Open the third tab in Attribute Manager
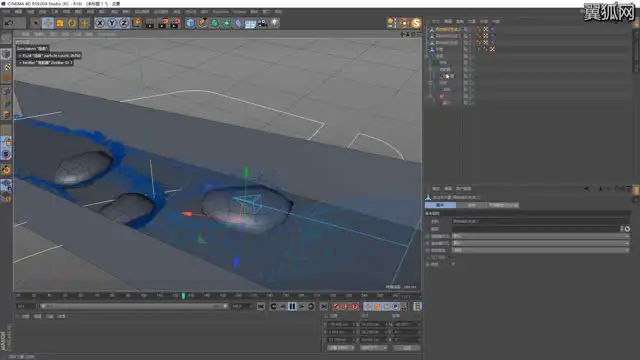Image resolution: width=640 pixels, height=360 pixels. point(503,205)
